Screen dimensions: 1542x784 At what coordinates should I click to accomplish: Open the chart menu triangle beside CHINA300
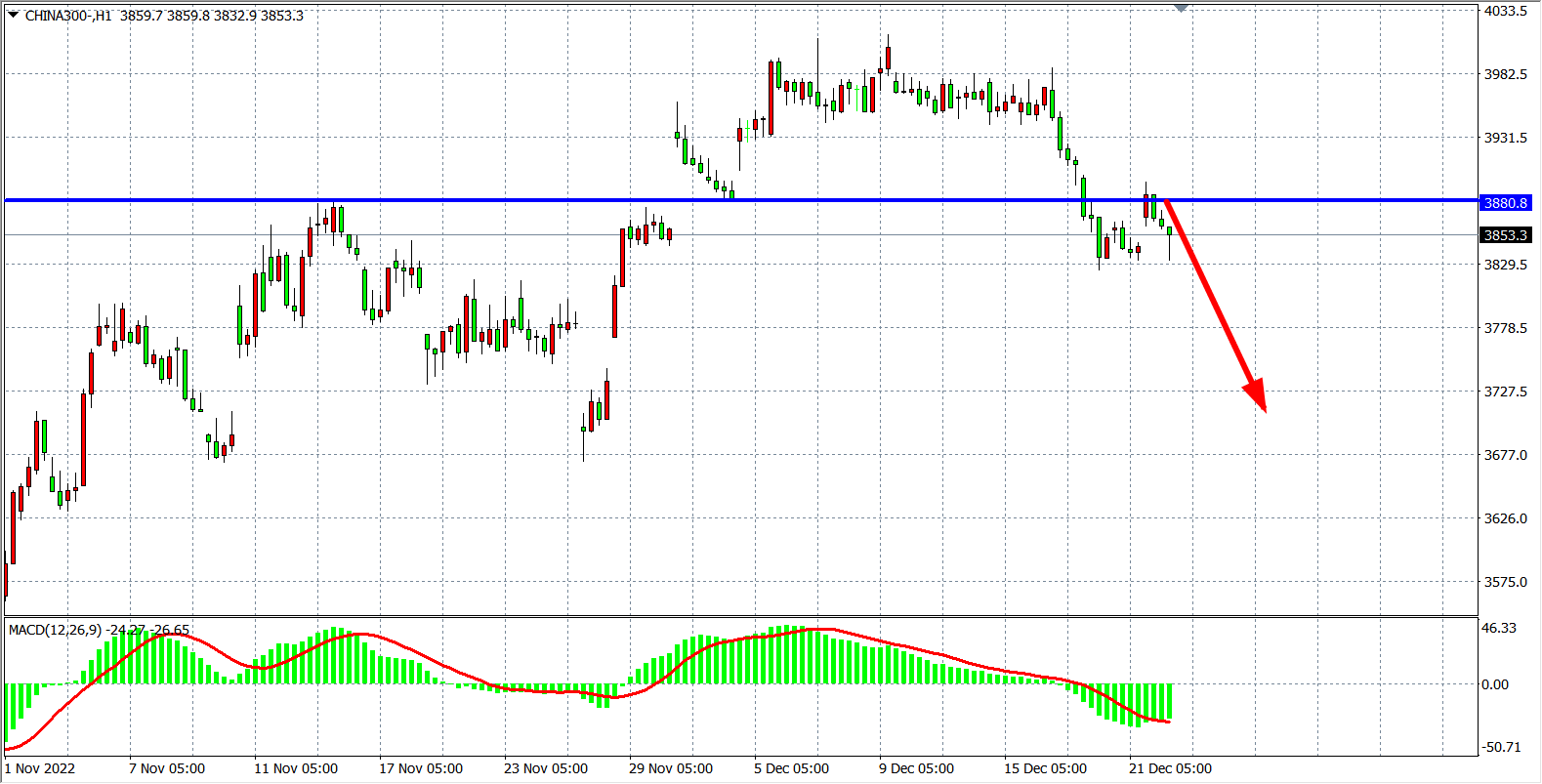pos(13,15)
